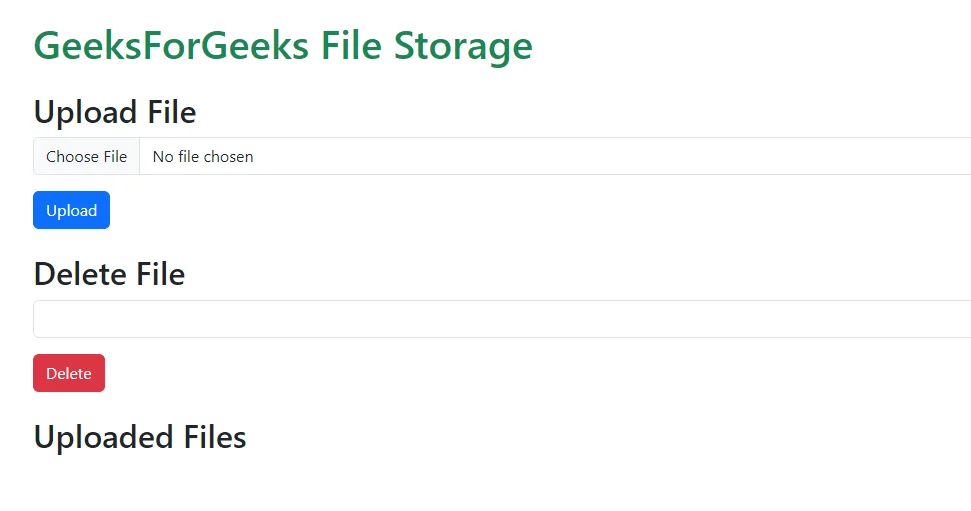Click the Uploaded Files section heading
The image size is (971, 511).
[140, 437]
